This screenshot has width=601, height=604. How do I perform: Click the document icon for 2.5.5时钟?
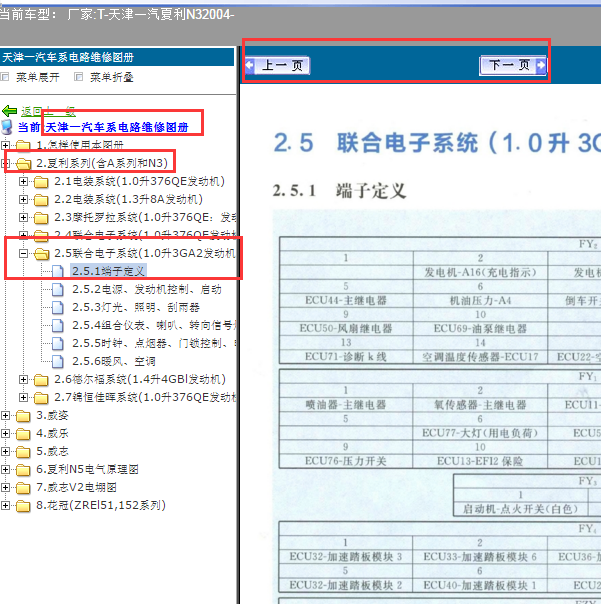pos(58,343)
